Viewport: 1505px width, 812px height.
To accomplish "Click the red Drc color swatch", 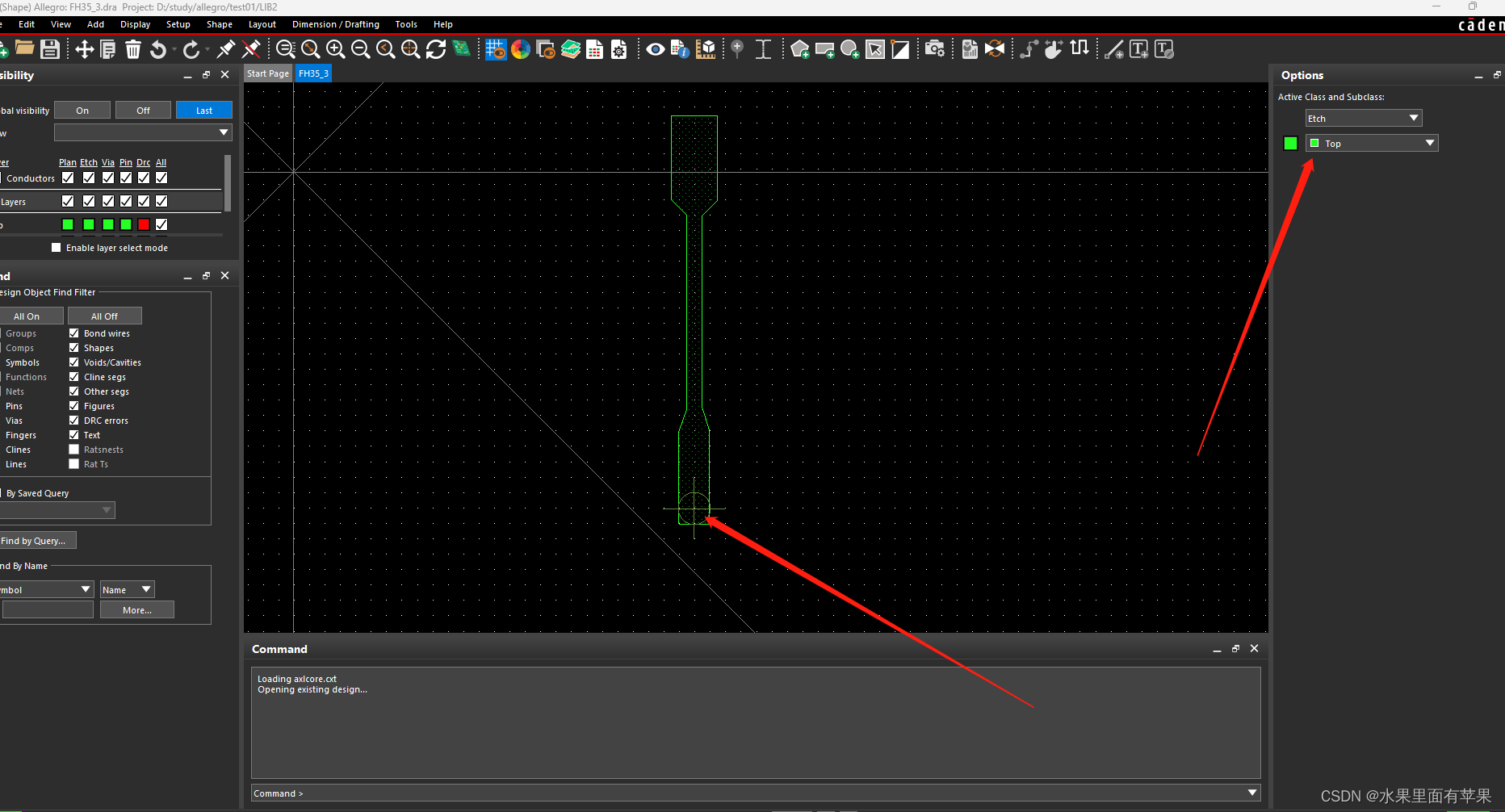I will (x=144, y=224).
